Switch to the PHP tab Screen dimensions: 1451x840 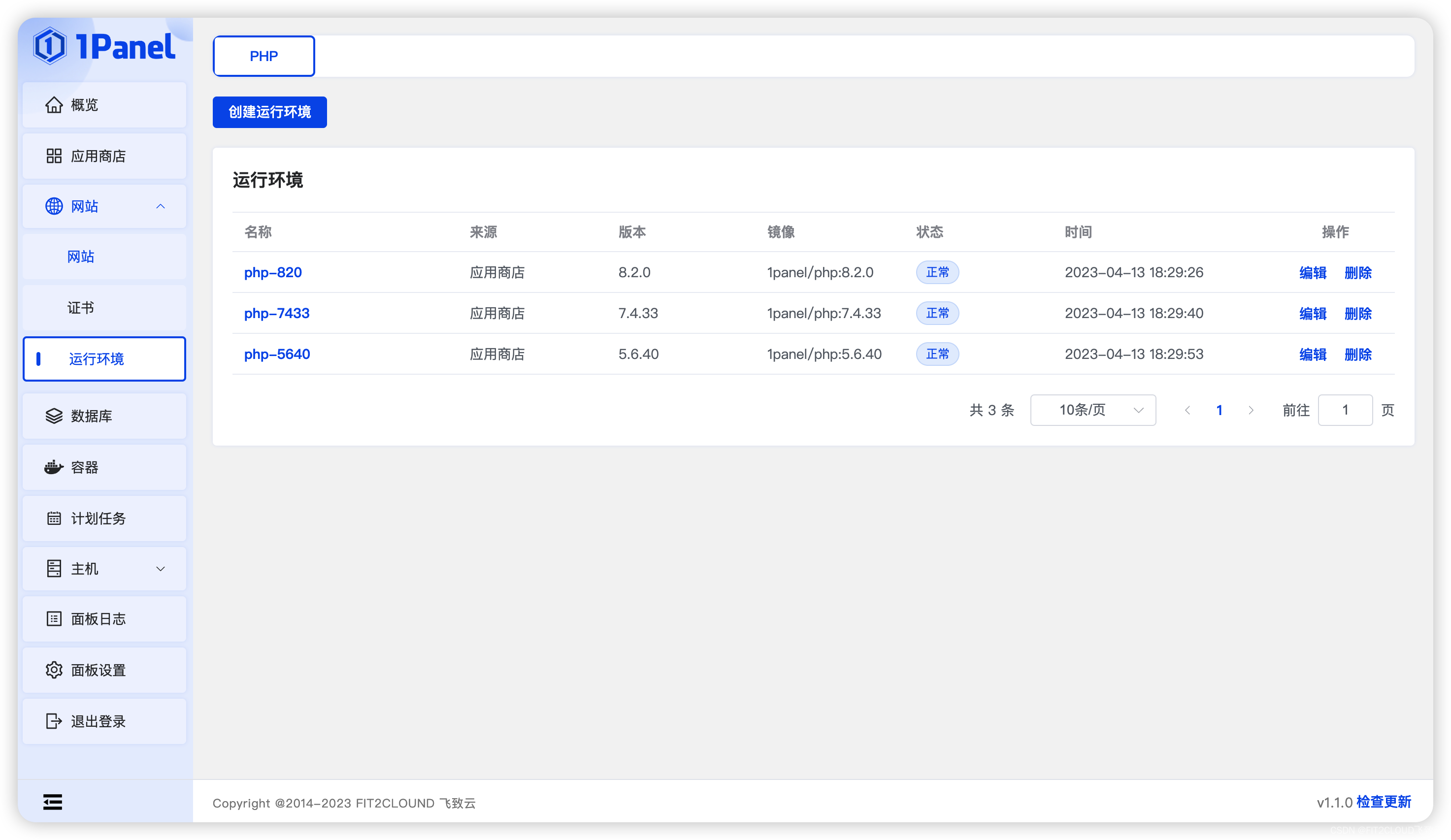tap(263, 56)
